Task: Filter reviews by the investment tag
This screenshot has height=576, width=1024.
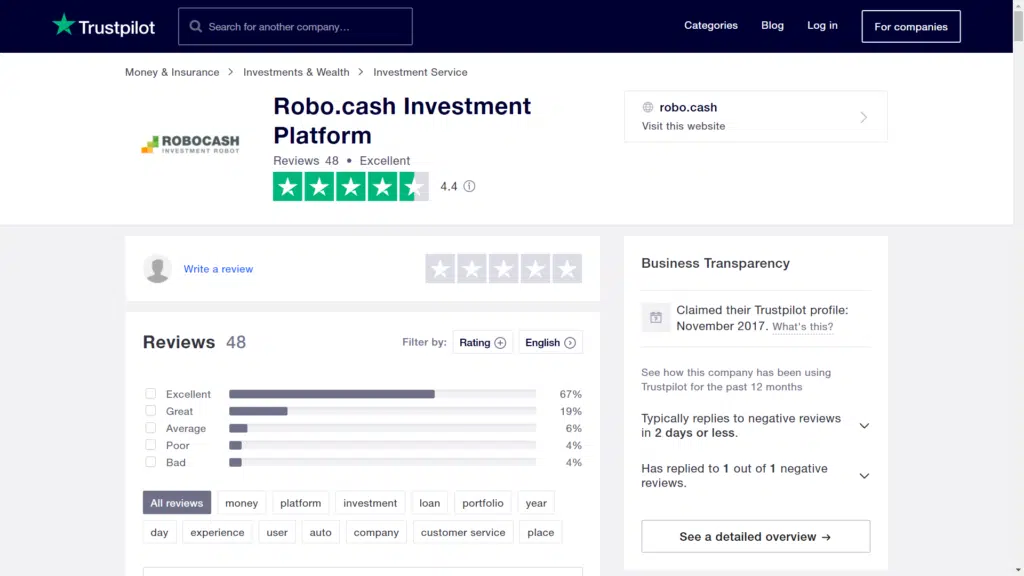Action: point(370,503)
